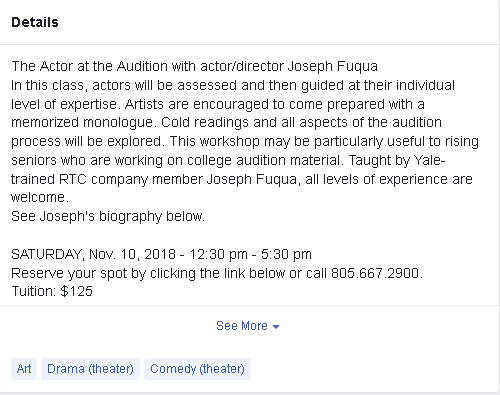The height and width of the screenshot is (395, 500).
Task: Select the Drama (theater) tag
Action: click(90, 369)
